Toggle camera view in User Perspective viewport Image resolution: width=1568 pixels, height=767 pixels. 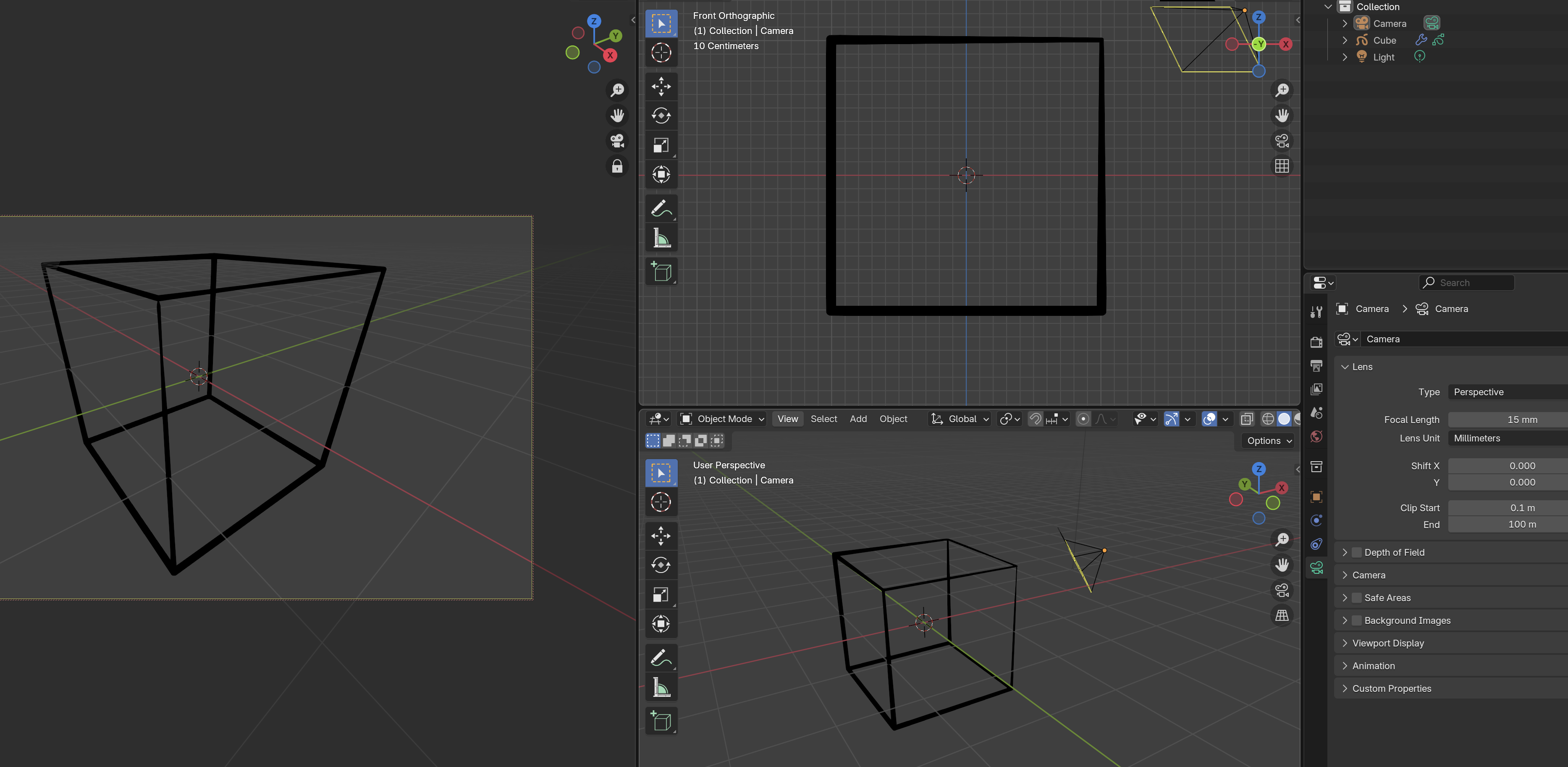1282,591
